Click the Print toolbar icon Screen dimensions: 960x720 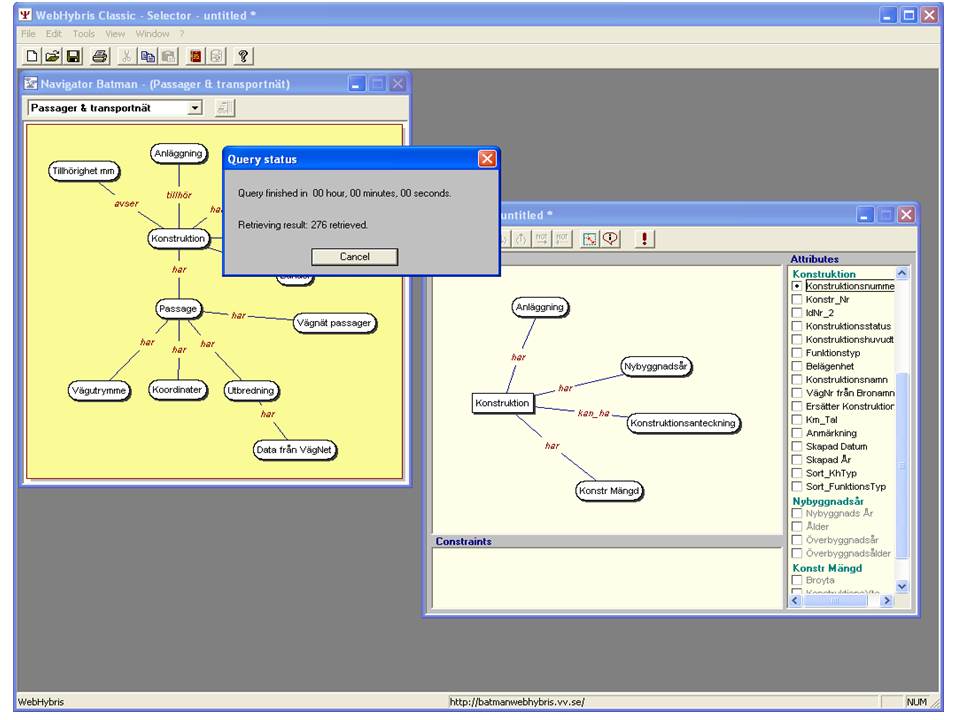tap(100, 56)
